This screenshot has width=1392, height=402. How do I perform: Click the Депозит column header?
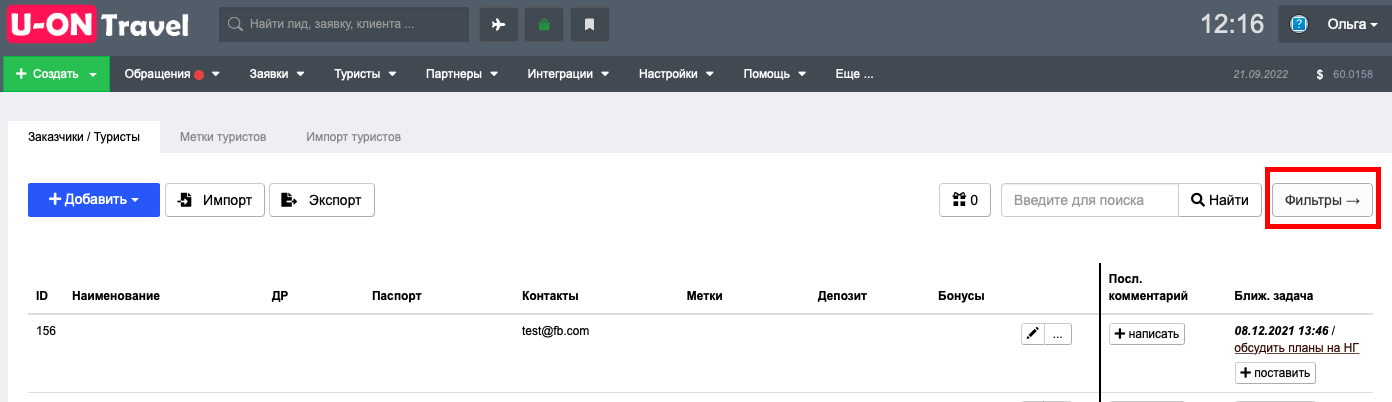coord(841,296)
